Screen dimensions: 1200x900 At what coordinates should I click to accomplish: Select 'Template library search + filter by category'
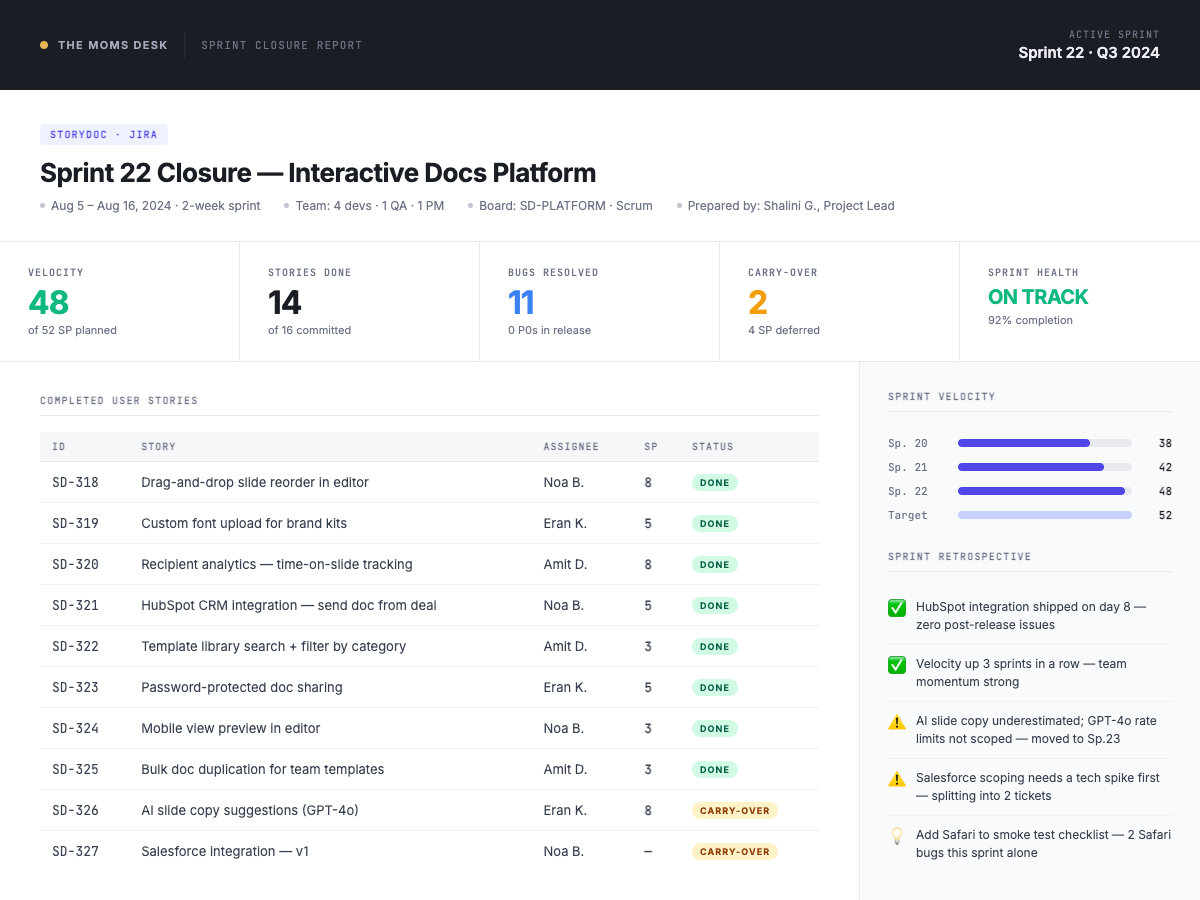(x=274, y=646)
